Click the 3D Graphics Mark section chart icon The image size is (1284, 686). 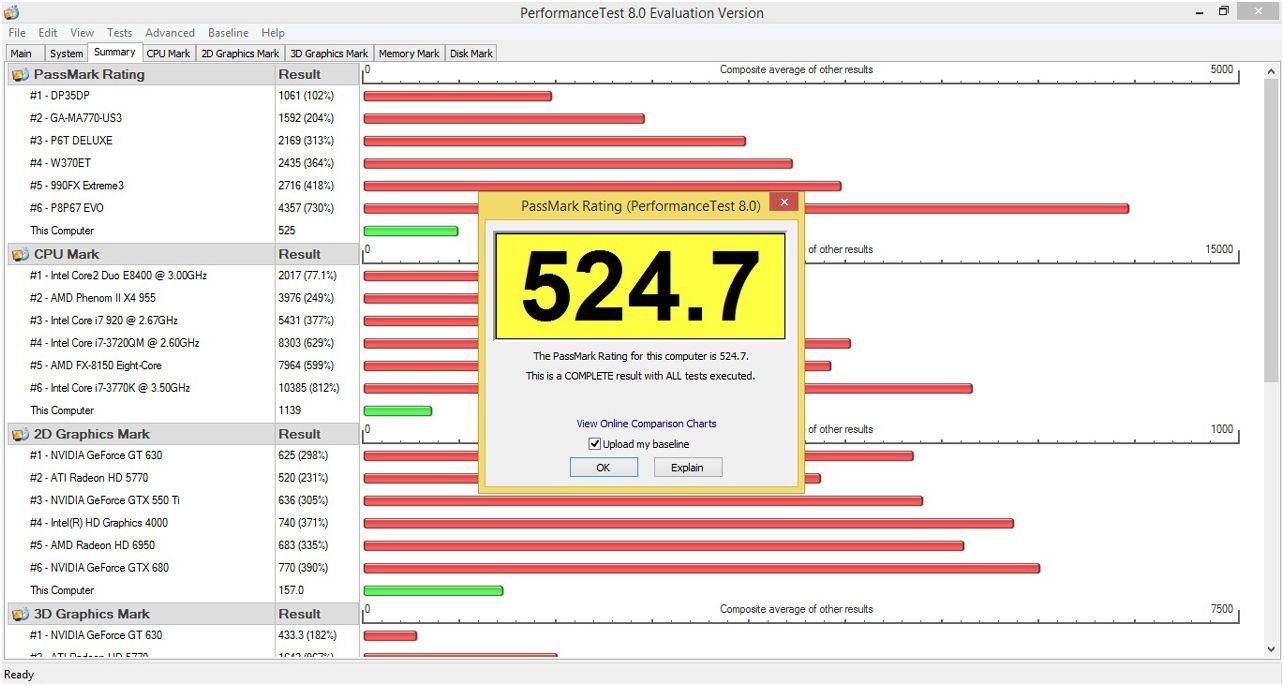[x=21, y=613]
